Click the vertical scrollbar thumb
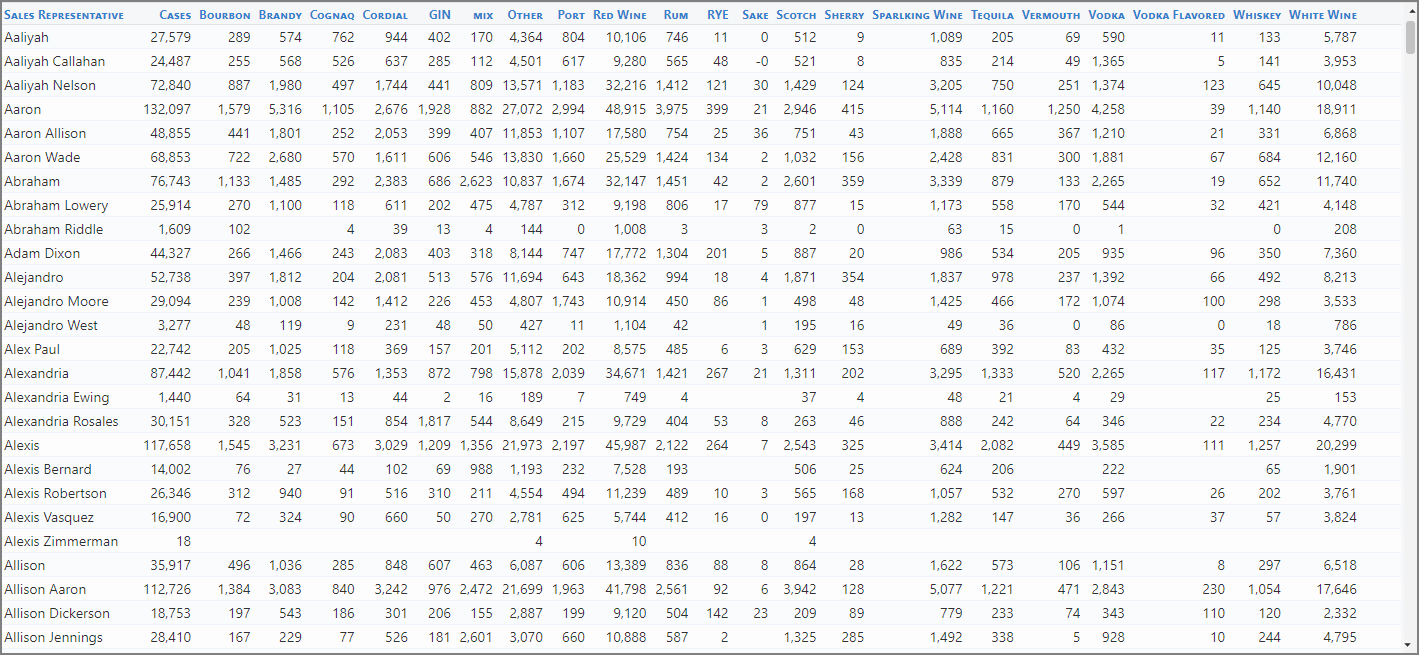 click(1410, 38)
